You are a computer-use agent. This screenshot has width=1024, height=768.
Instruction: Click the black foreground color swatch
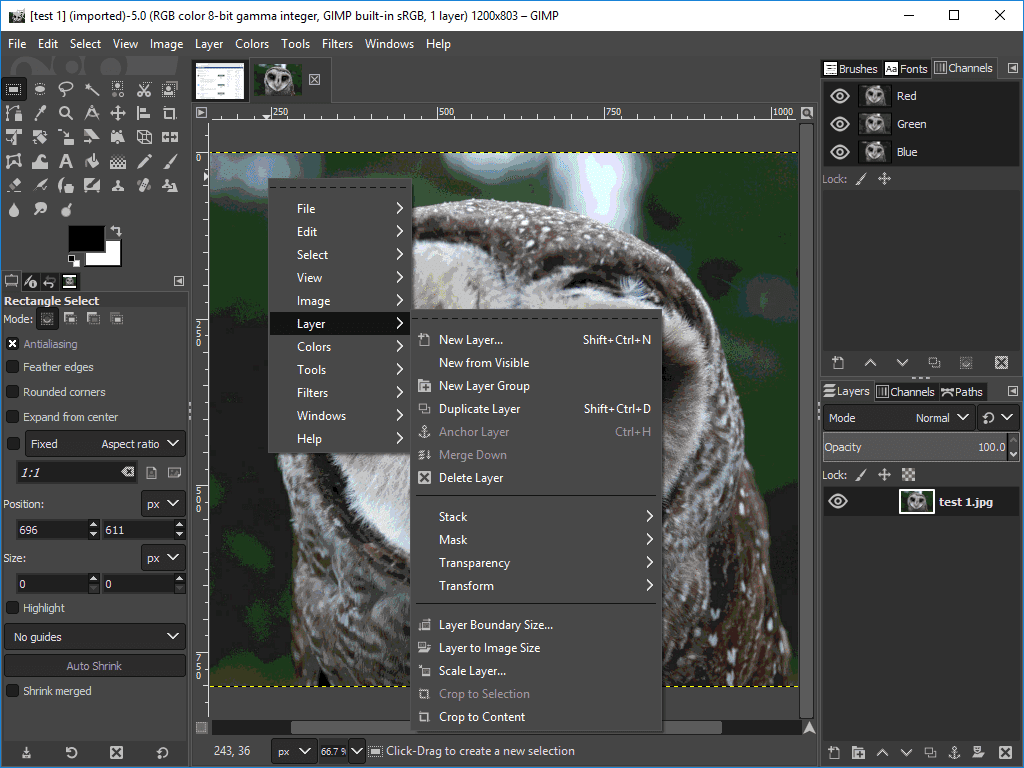(x=85, y=240)
